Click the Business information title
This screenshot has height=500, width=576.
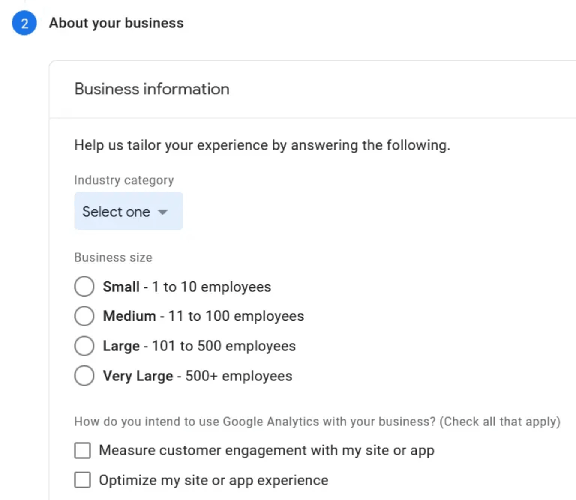click(152, 89)
